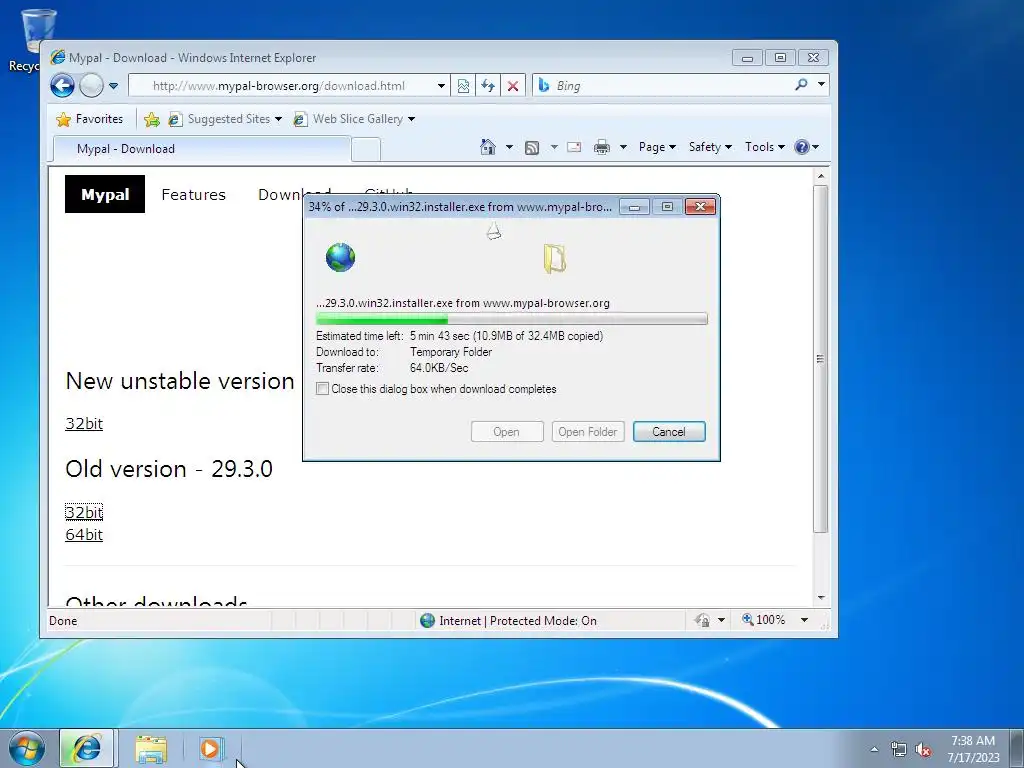
Task: Click the download progress bar
Action: [x=511, y=319]
